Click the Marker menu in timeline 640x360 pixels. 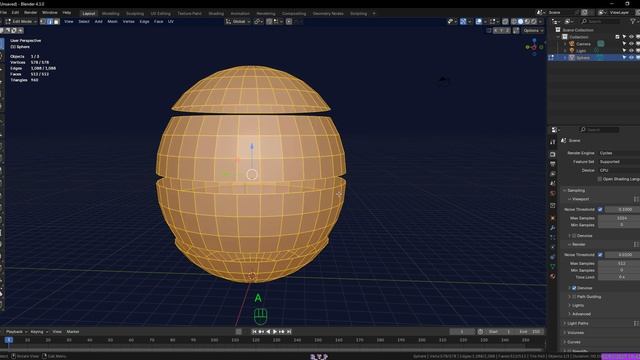coord(73,332)
